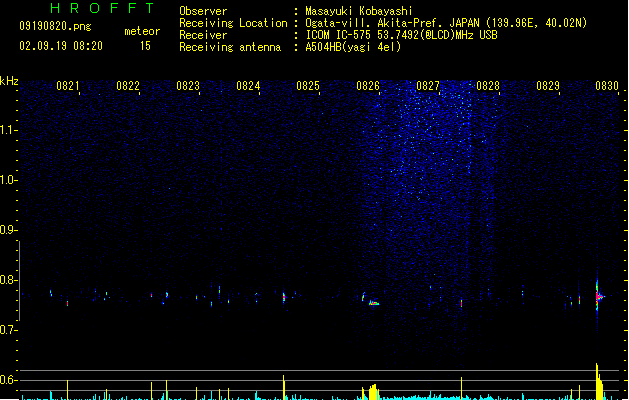Click the Observer label
Viewport: 629px width, 400px height.
(203, 11)
